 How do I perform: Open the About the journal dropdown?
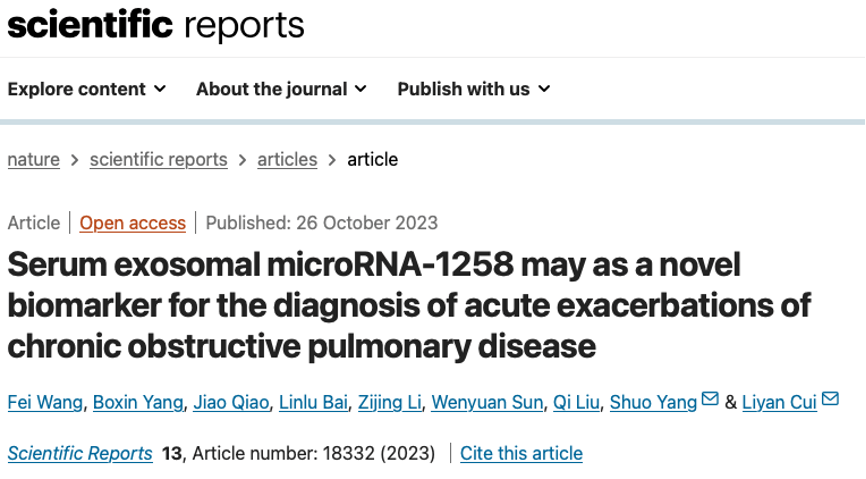(x=281, y=89)
